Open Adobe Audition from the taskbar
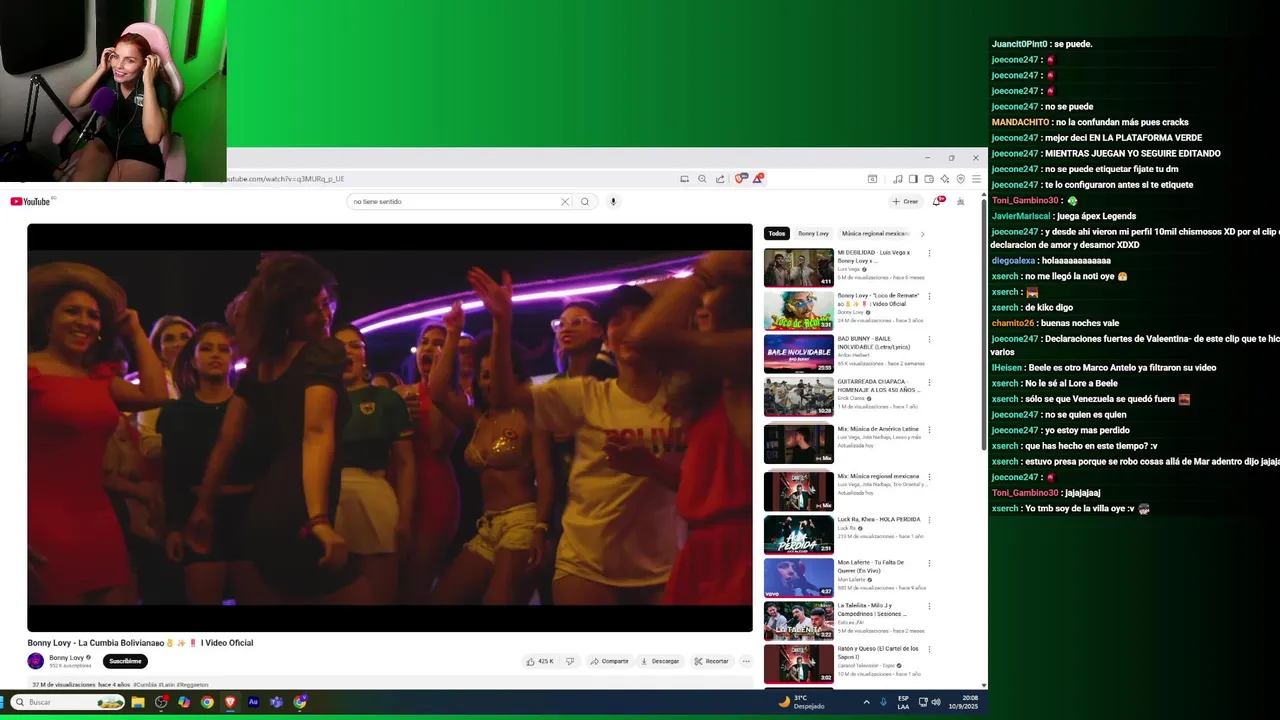 (253, 702)
